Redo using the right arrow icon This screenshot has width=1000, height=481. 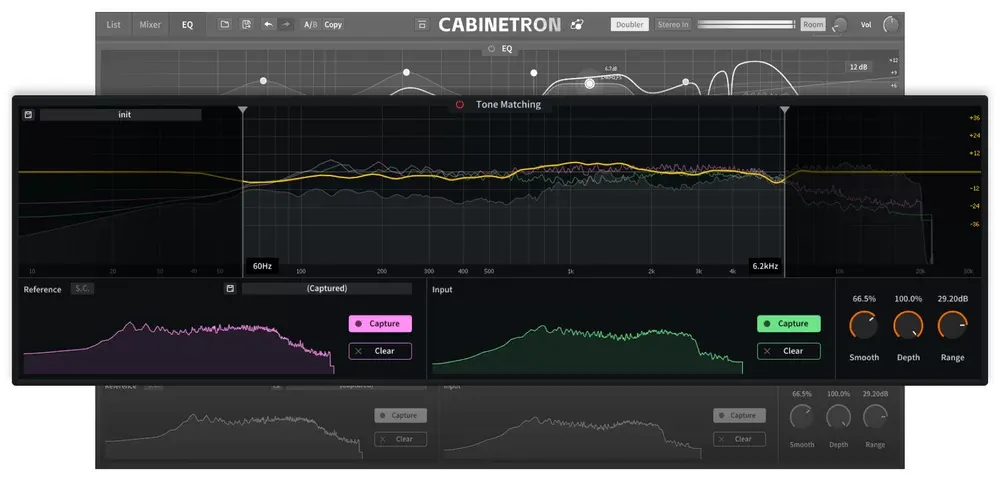(x=286, y=24)
